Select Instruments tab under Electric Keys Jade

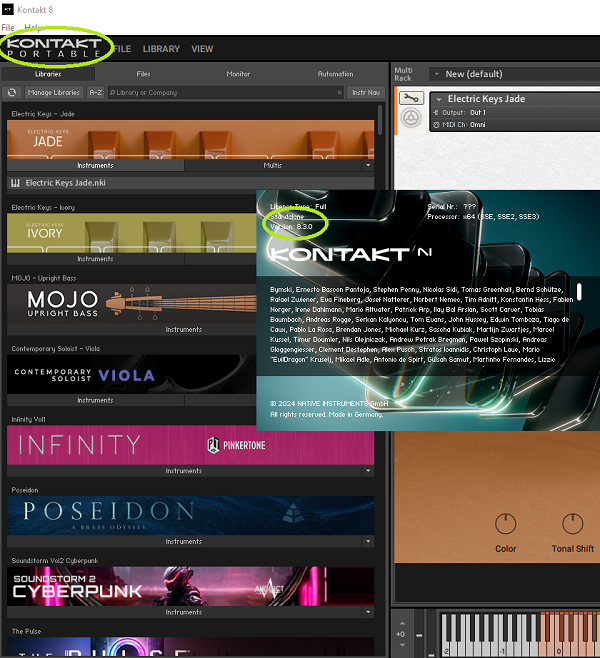(x=95, y=165)
